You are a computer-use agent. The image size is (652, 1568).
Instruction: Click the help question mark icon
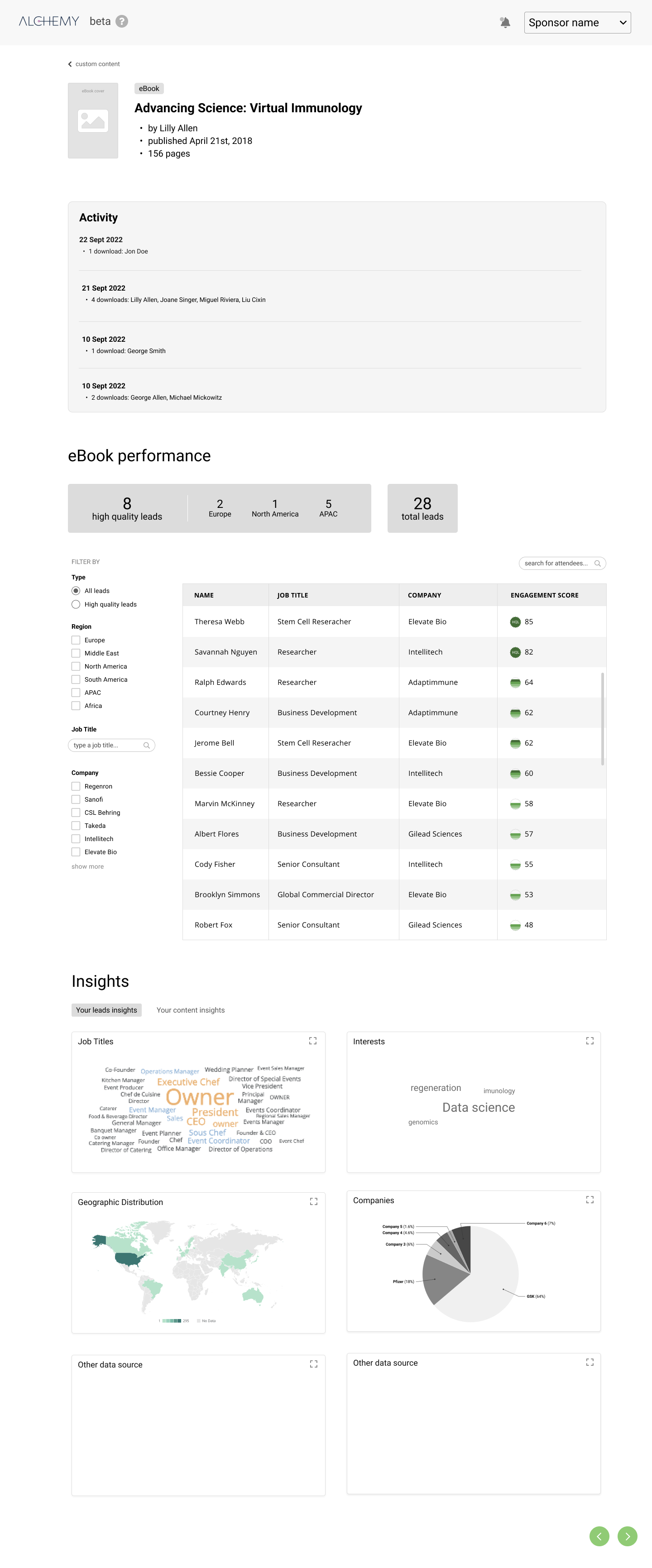click(x=122, y=21)
